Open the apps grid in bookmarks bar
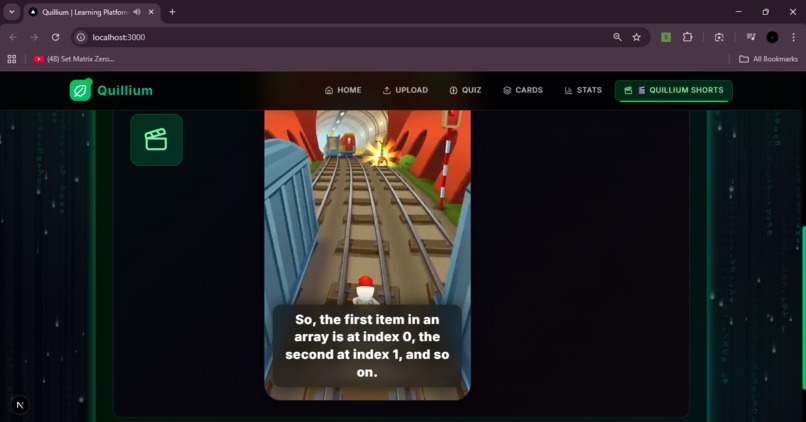806x422 pixels. tap(12, 59)
